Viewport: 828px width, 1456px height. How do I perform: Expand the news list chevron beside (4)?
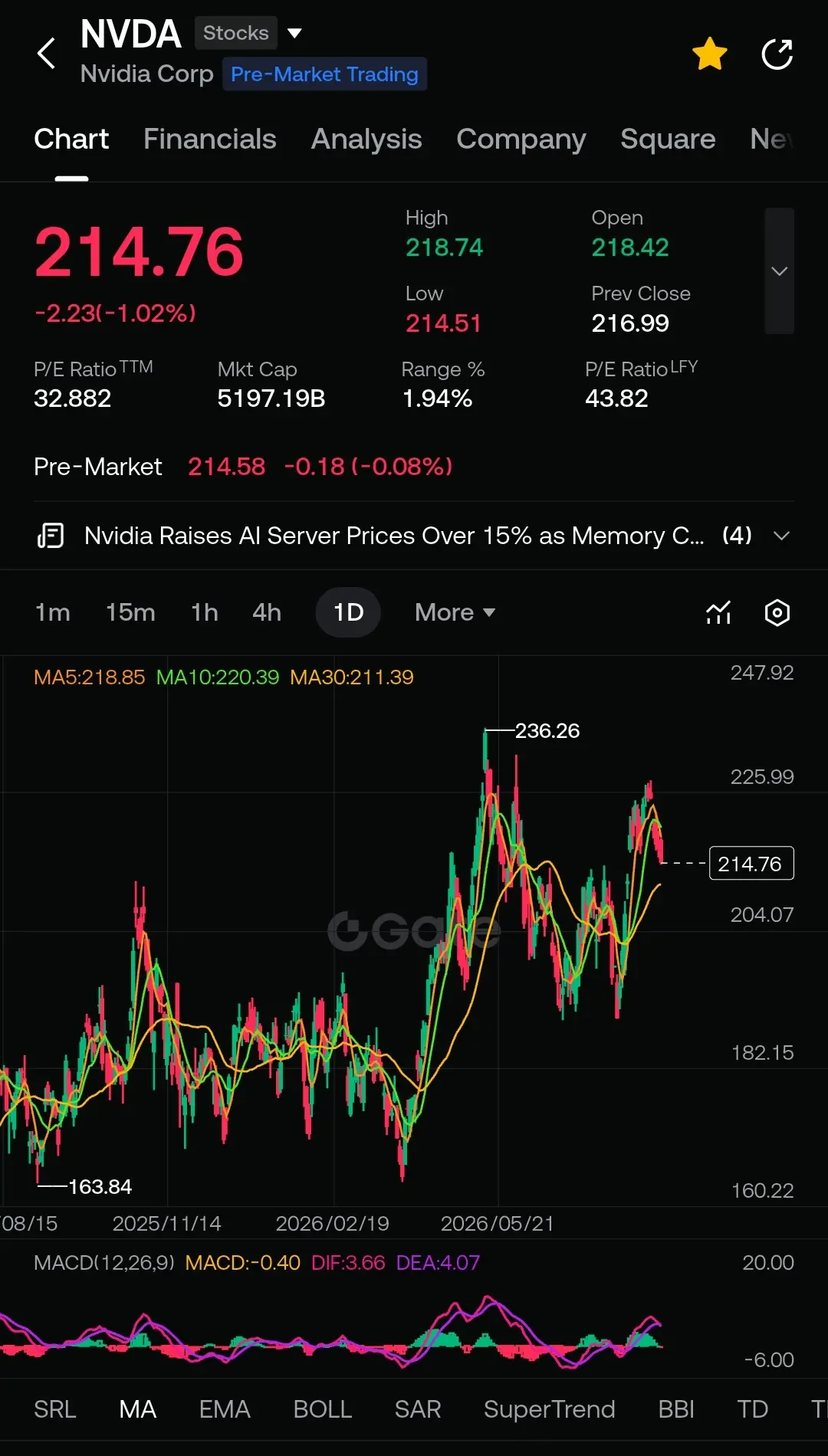pos(781,536)
